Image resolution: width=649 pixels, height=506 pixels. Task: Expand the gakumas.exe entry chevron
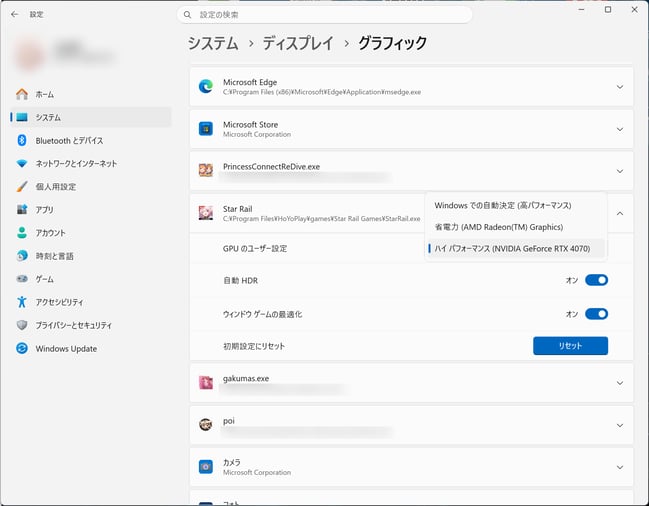pyautogui.click(x=620, y=383)
